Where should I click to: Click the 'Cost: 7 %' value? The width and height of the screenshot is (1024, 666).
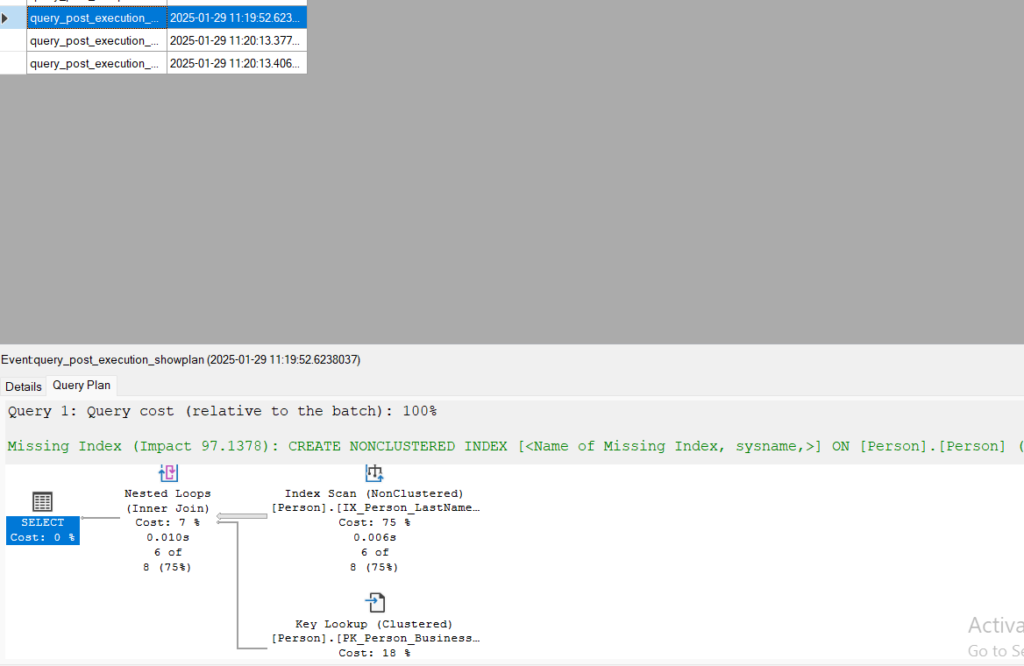click(x=168, y=522)
